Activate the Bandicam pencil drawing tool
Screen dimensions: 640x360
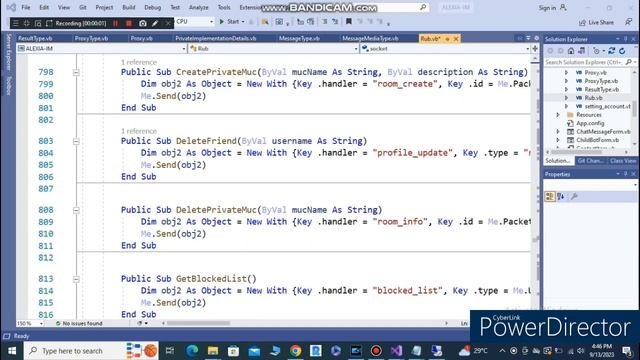[x=155, y=23]
